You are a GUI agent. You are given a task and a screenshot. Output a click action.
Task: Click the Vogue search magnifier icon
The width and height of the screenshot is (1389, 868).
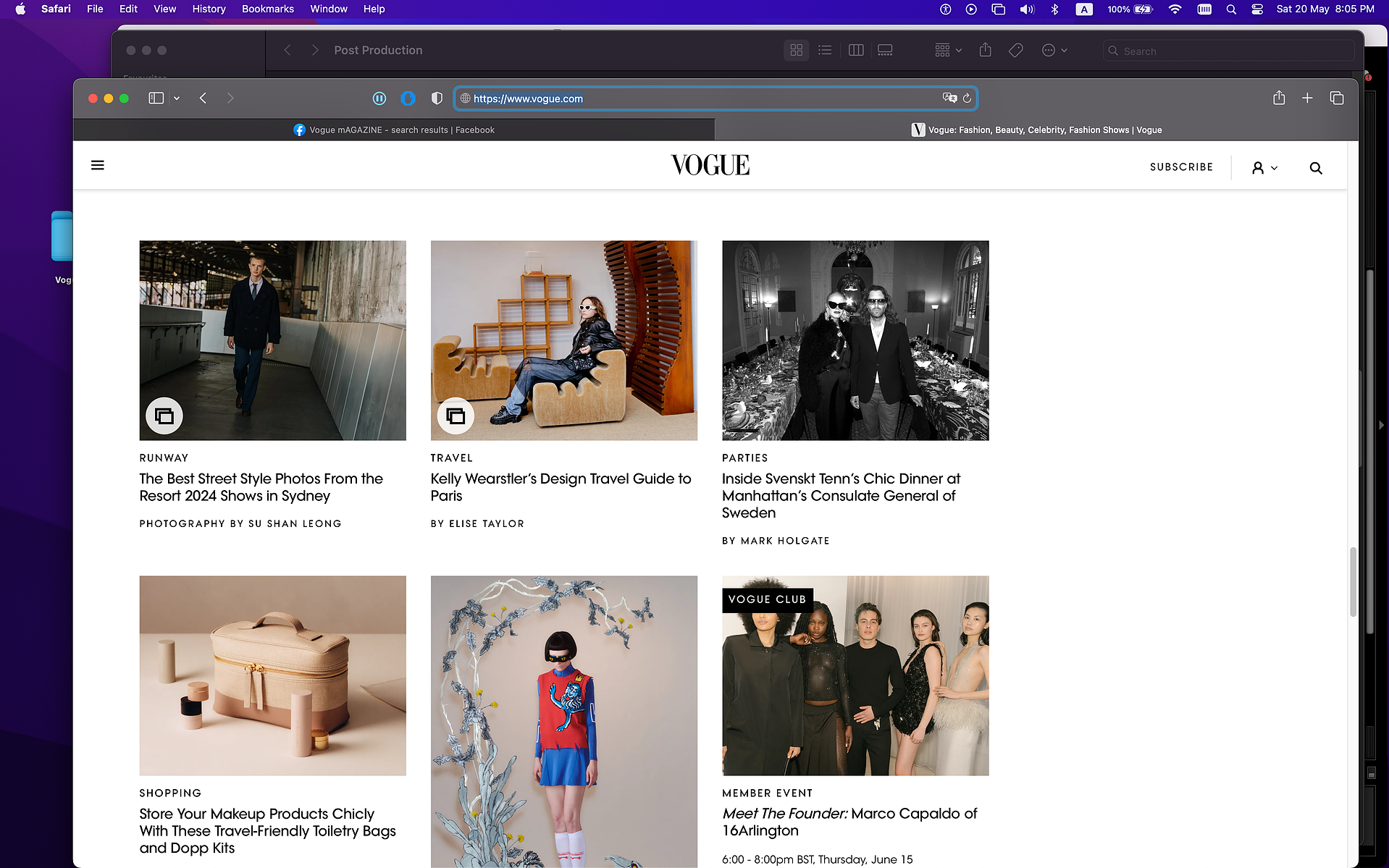click(x=1316, y=168)
